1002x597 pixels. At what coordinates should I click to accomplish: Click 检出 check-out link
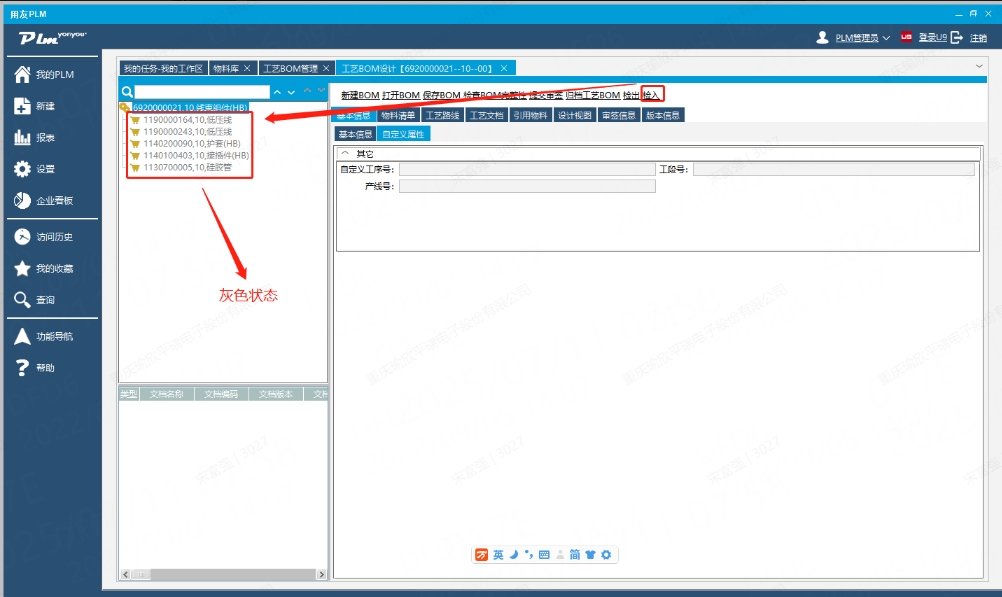pos(631,95)
